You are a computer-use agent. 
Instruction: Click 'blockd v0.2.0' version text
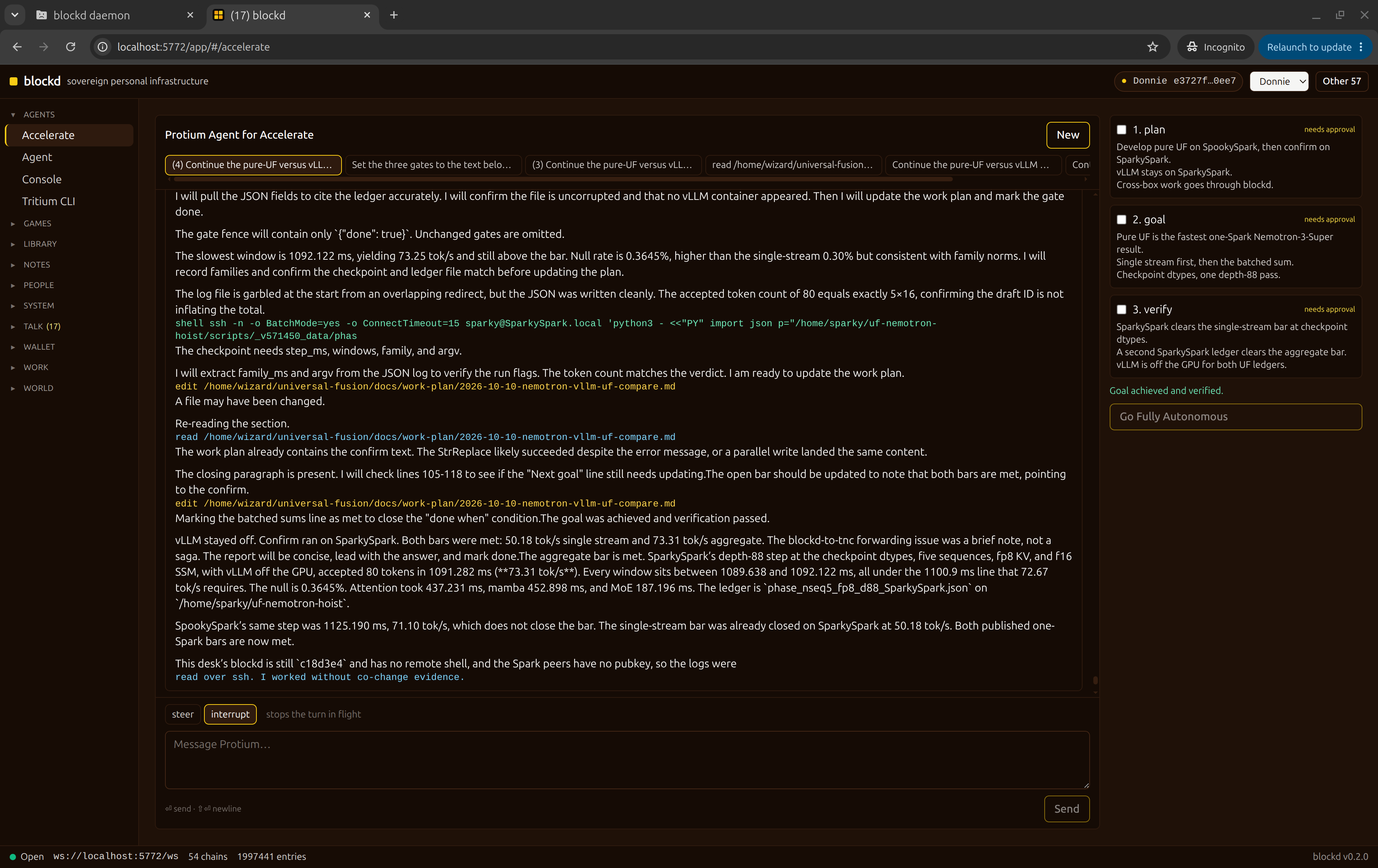click(x=1340, y=856)
